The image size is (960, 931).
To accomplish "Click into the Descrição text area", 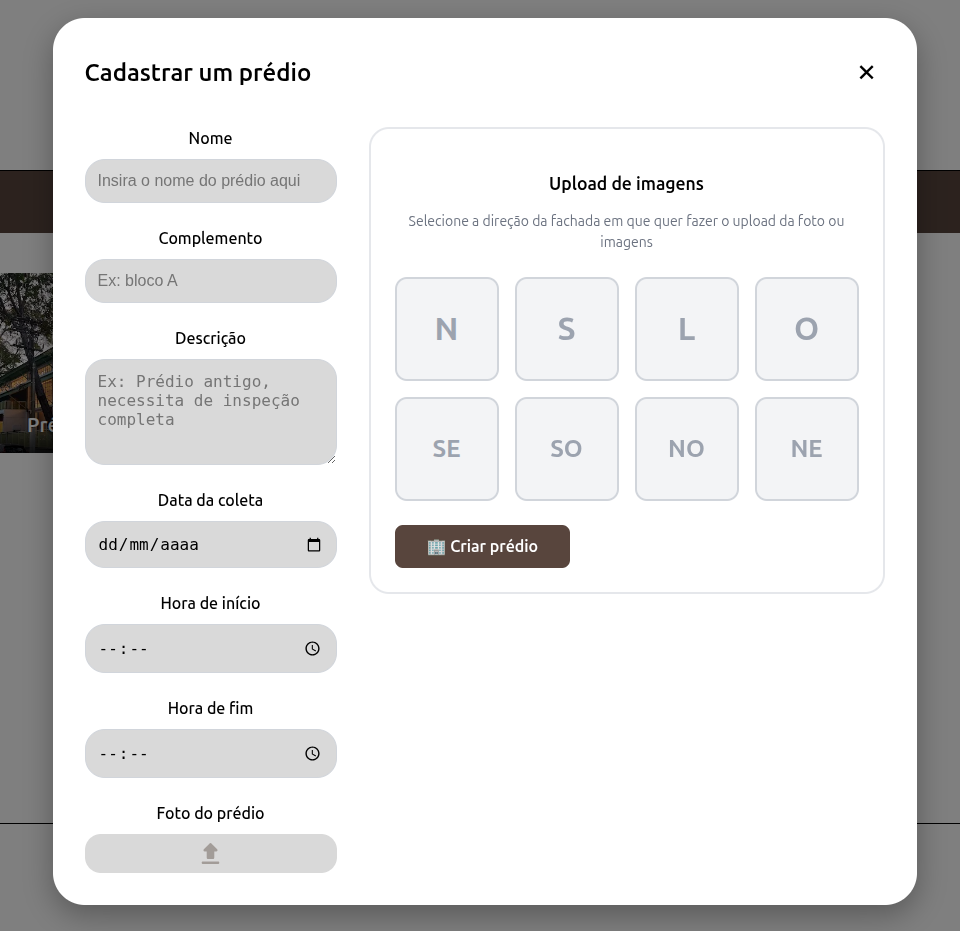I will [211, 412].
